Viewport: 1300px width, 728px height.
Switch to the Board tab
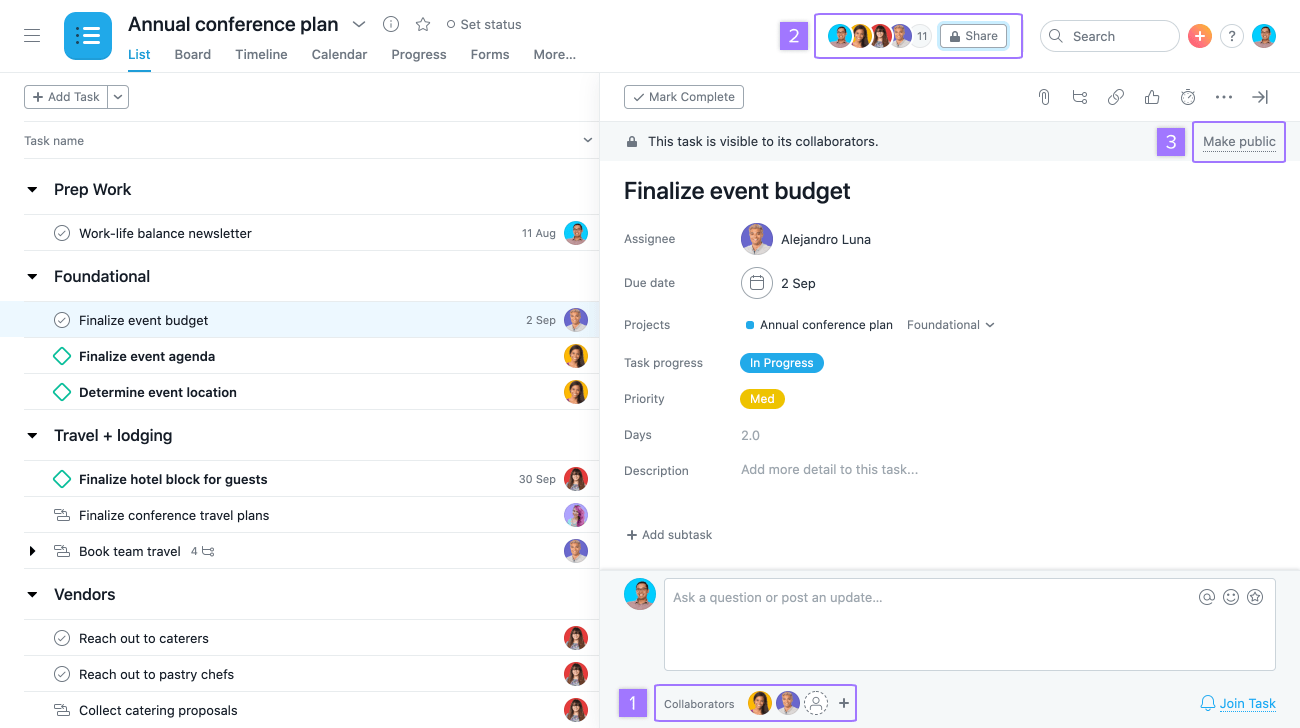(x=193, y=54)
